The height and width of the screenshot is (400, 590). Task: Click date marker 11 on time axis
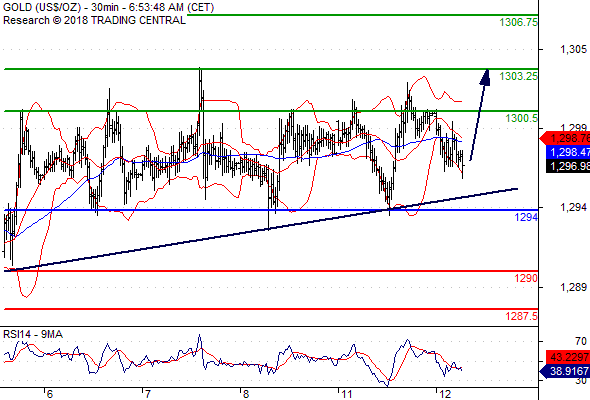347,394
